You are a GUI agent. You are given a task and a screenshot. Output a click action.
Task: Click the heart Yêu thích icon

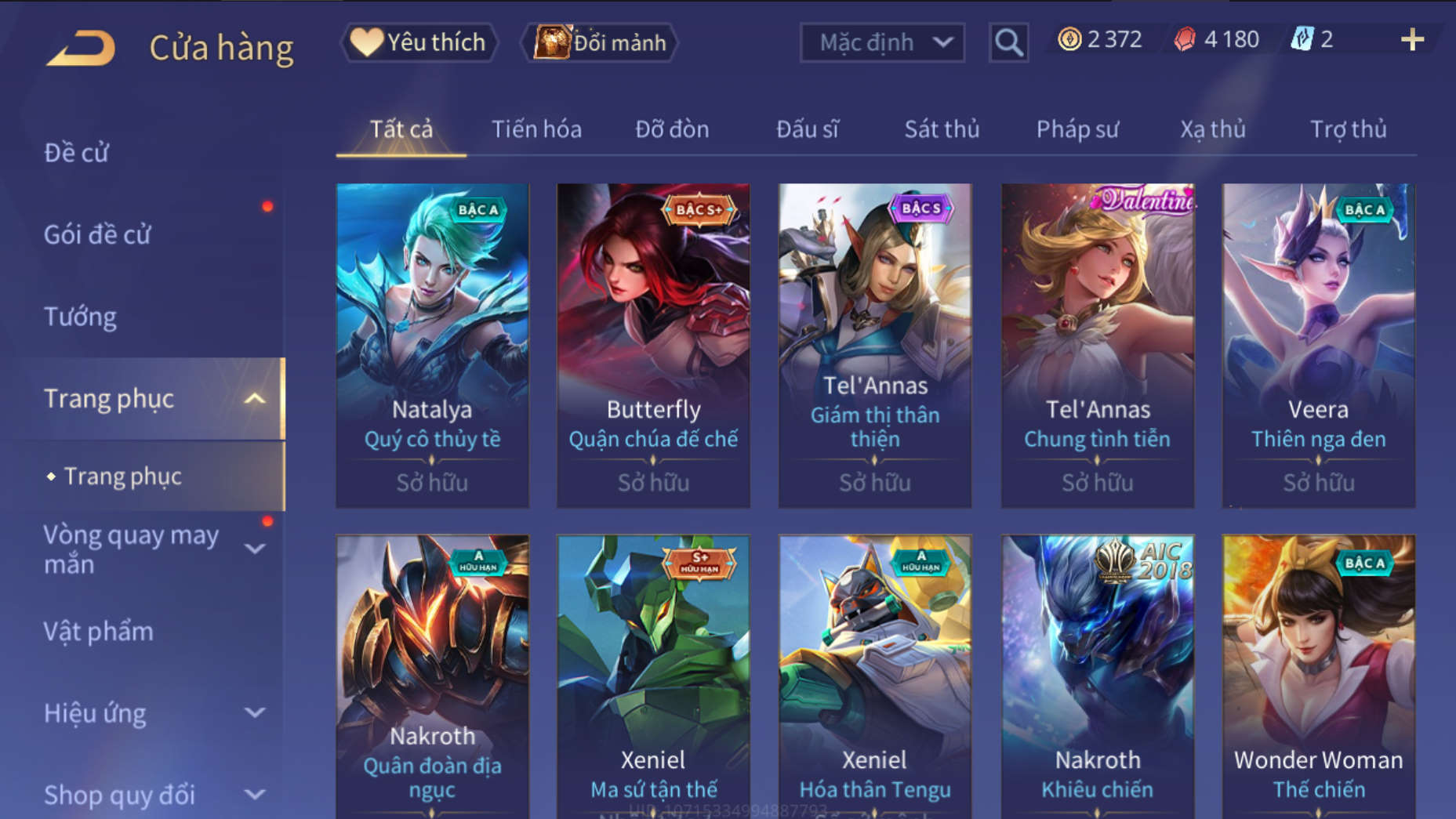366,42
